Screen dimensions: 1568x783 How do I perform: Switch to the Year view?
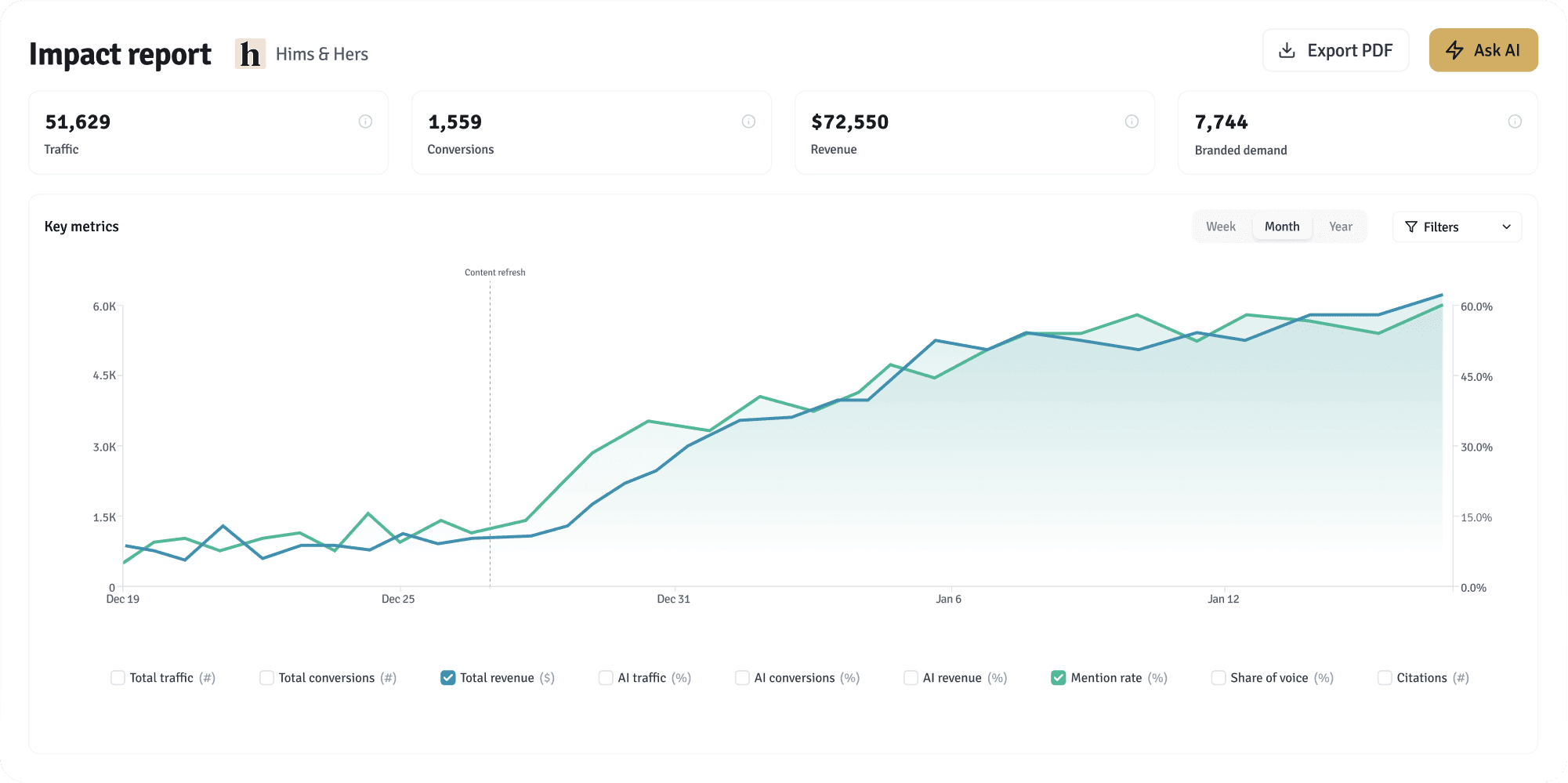pos(1341,226)
